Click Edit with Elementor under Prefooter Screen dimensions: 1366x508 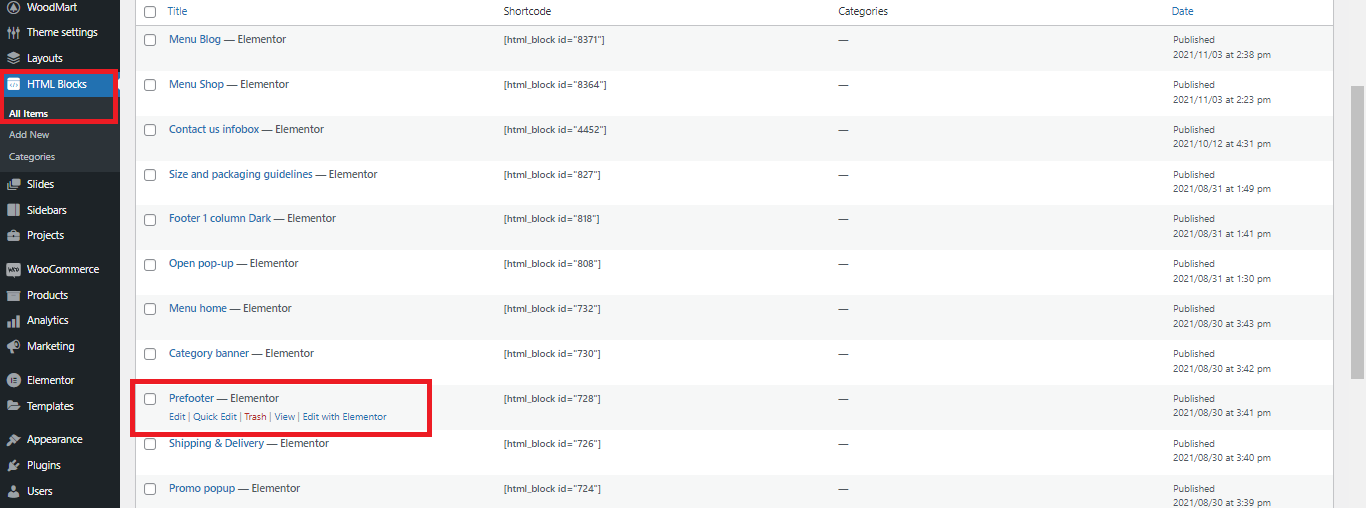pos(344,417)
